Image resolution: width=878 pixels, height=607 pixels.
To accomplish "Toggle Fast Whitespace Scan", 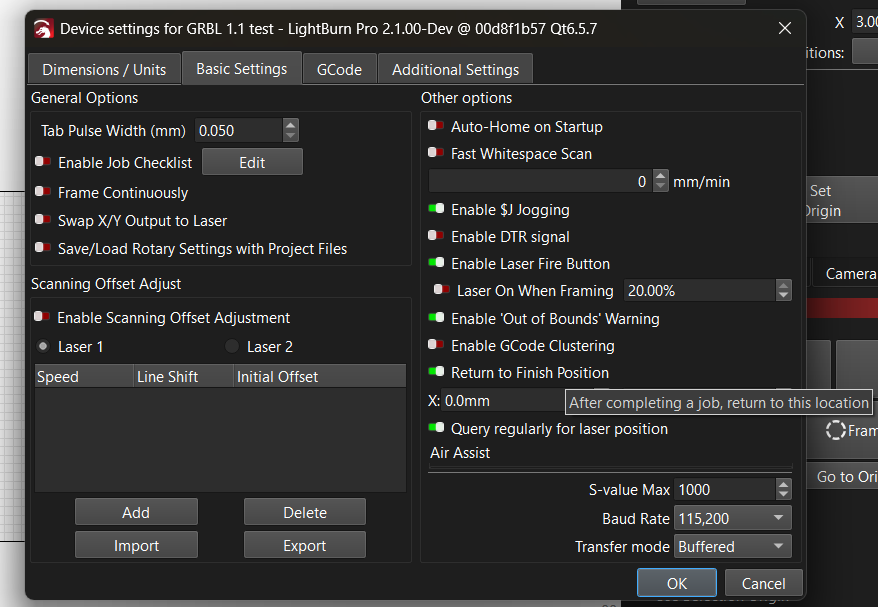I will [x=436, y=153].
